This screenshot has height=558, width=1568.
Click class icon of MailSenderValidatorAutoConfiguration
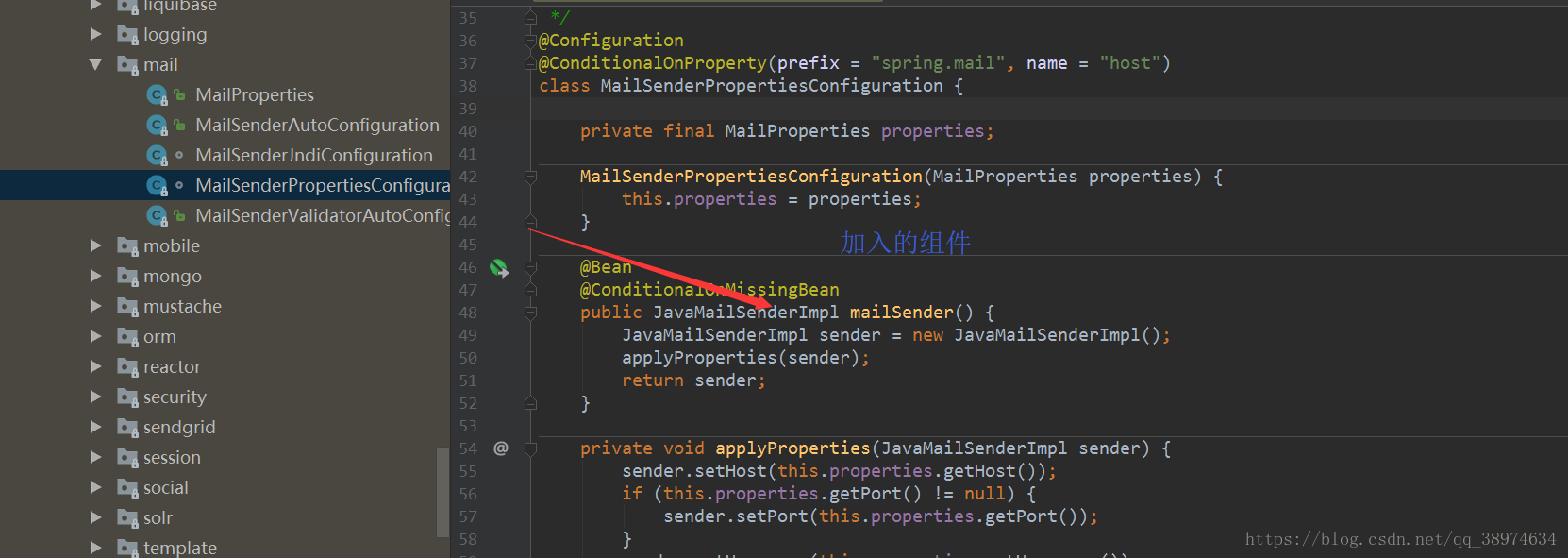(158, 216)
